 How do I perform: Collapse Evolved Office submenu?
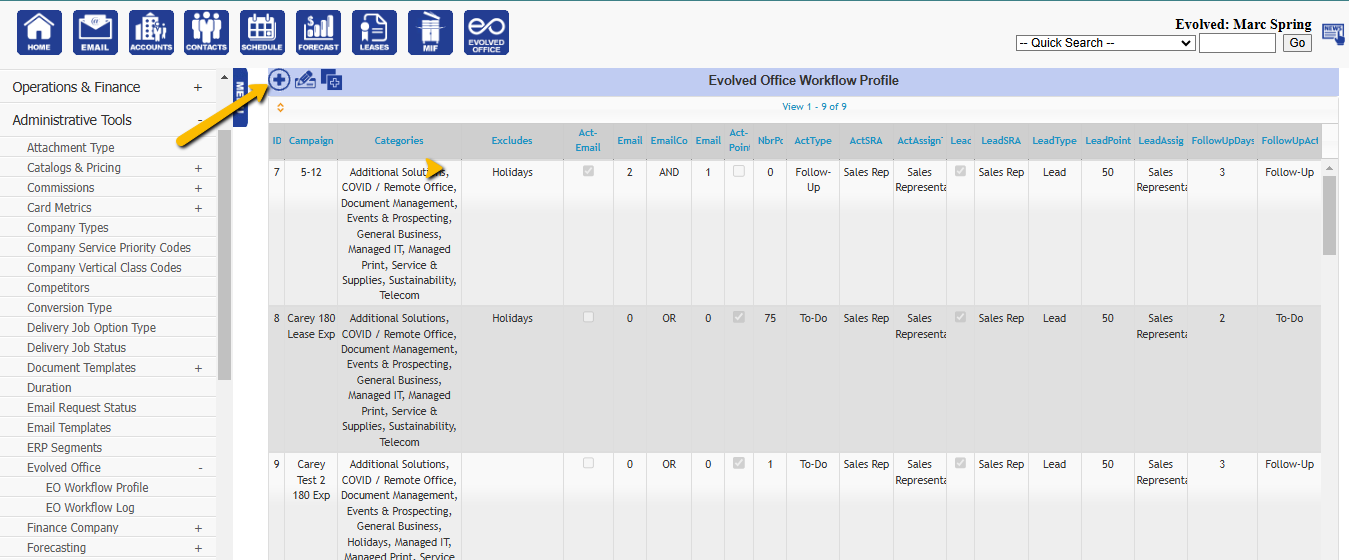tap(200, 468)
